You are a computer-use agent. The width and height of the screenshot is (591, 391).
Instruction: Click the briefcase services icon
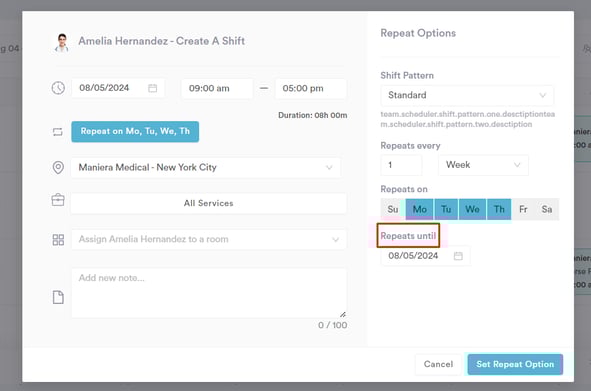pyautogui.click(x=58, y=199)
